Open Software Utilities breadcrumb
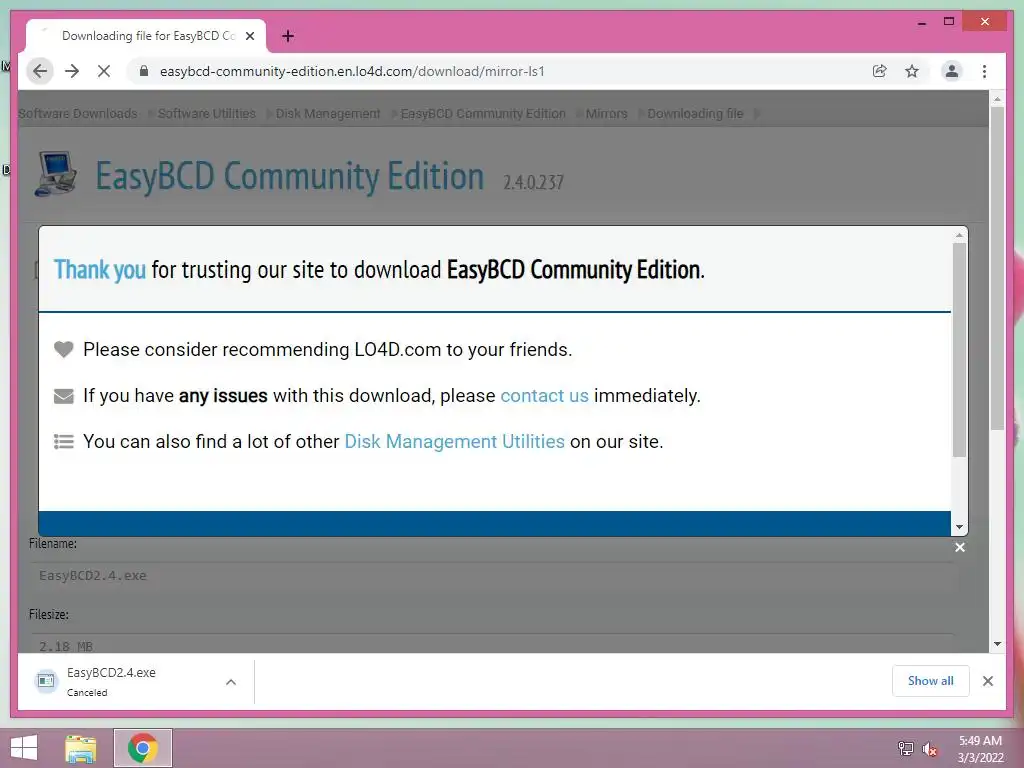Image resolution: width=1024 pixels, height=768 pixels. click(206, 114)
